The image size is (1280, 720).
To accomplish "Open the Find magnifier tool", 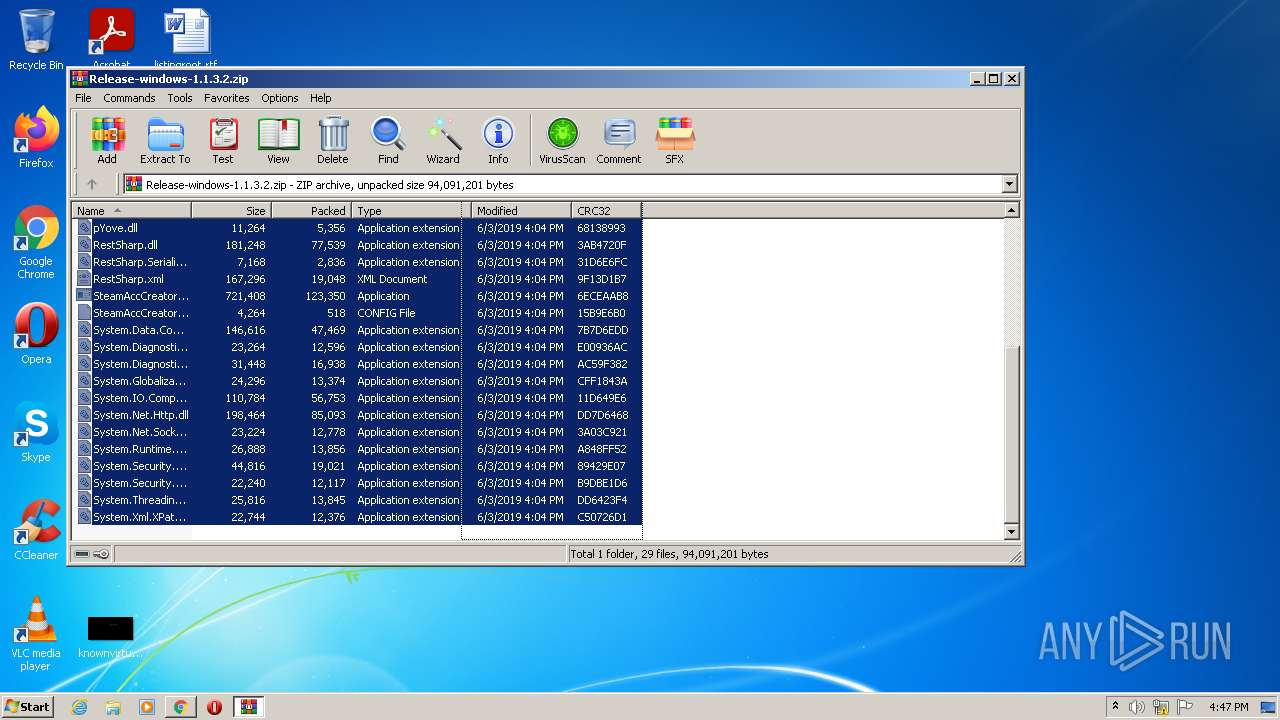I will 388,141.
